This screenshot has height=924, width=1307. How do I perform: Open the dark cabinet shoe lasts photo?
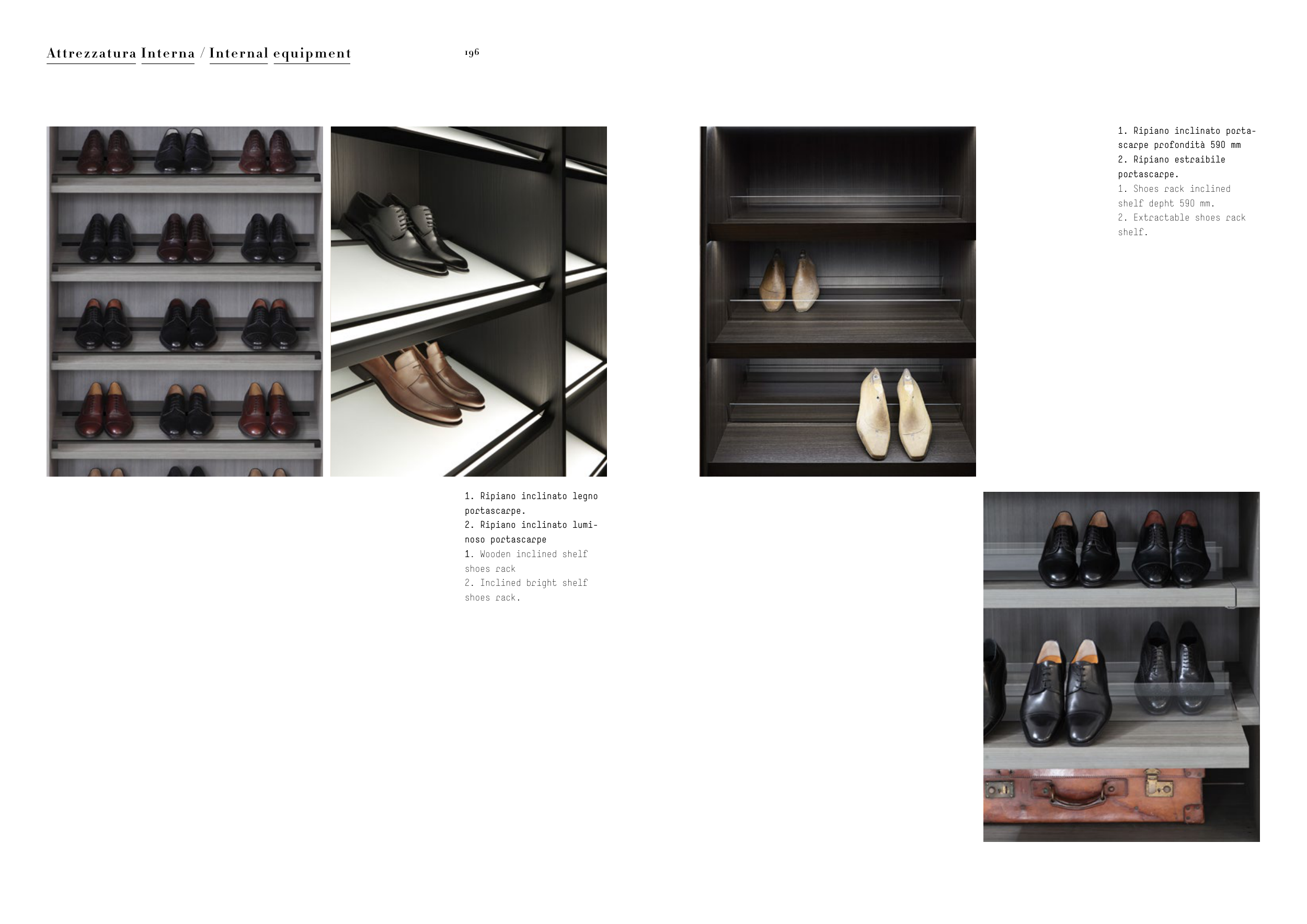[x=838, y=301]
